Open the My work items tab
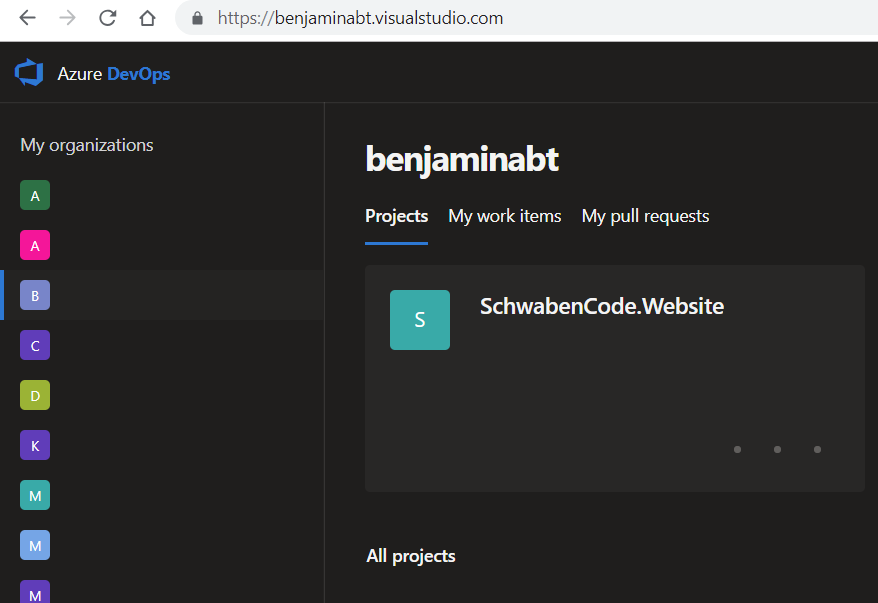This screenshot has width=878, height=603. [504, 216]
